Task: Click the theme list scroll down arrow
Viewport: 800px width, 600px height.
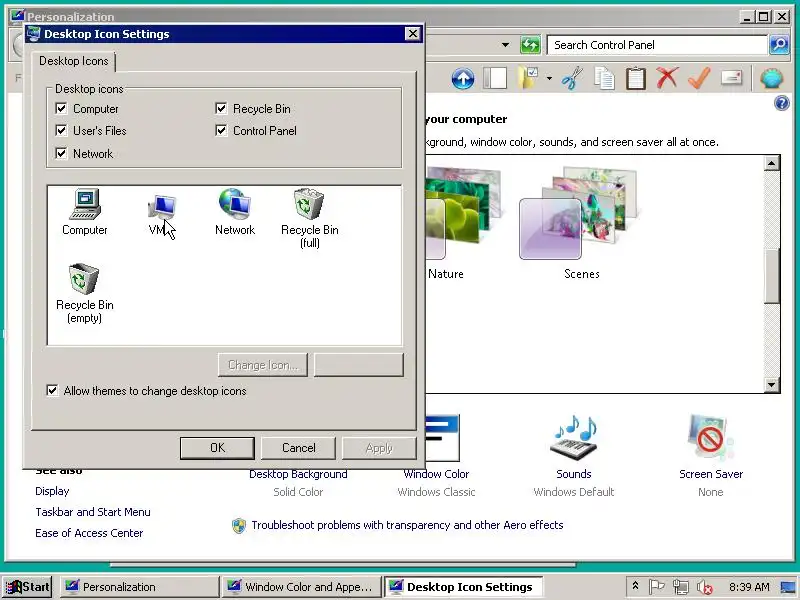Action: (x=771, y=385)
